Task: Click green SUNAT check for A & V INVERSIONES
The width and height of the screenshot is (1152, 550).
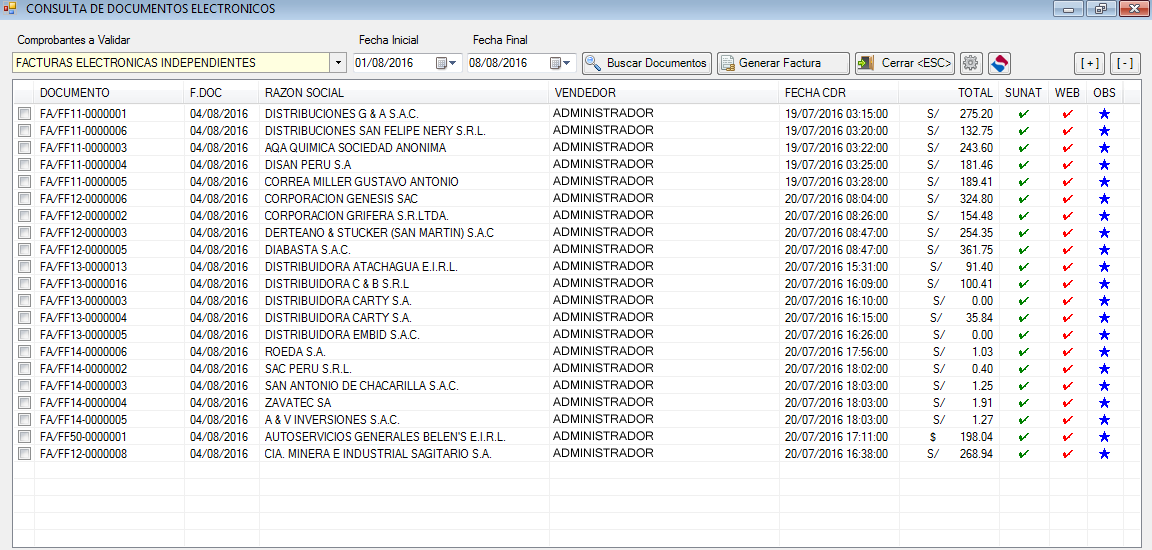Action: 1023,420
